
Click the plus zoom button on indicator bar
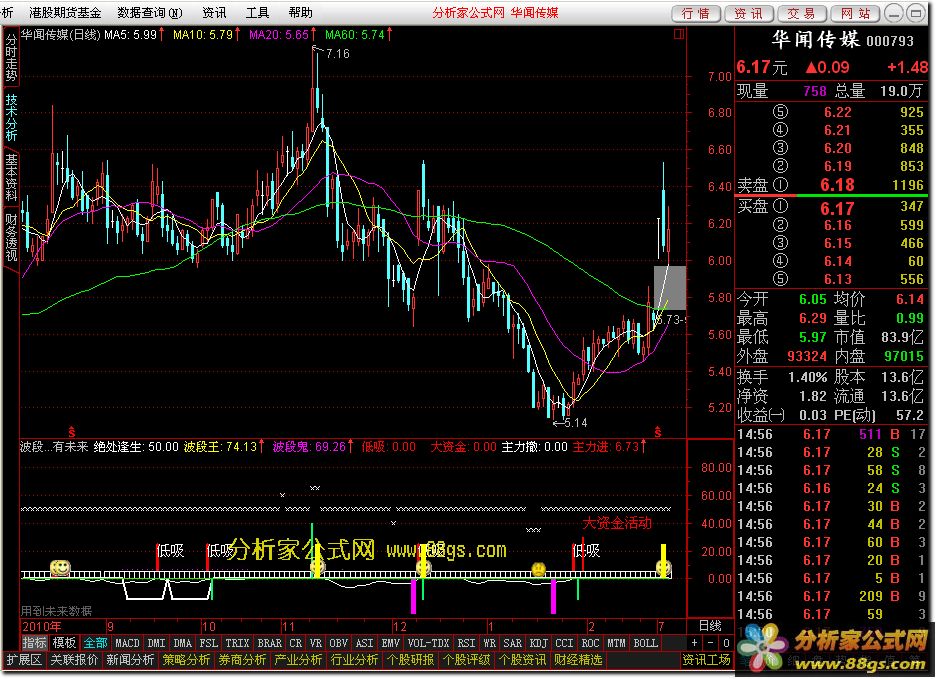click(694, 644)
